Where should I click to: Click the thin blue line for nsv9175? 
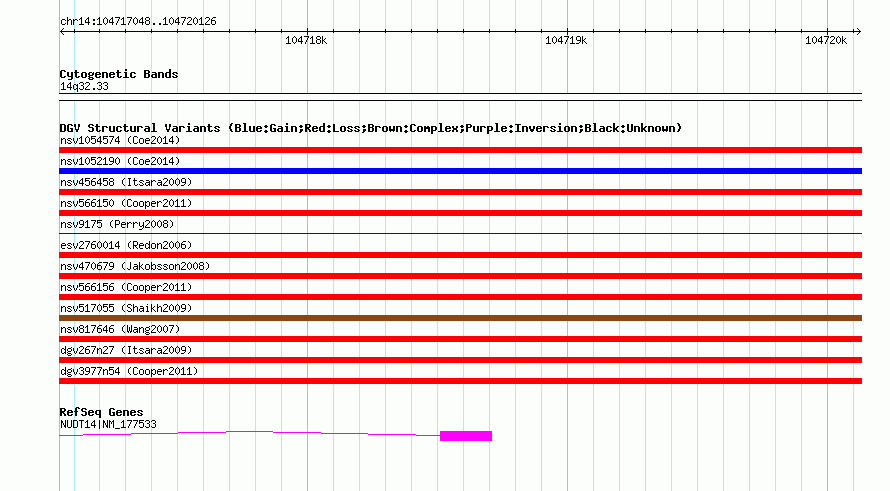pyautogui.click(x=460, y=233)
